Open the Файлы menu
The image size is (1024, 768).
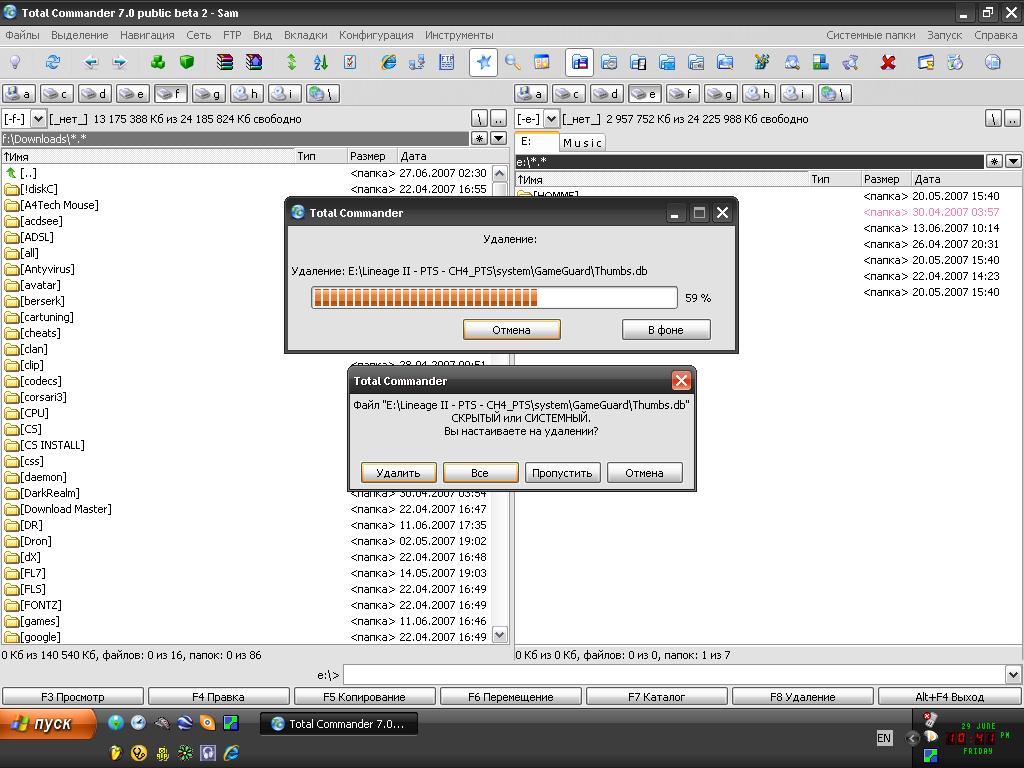click(x=22, y=35)
